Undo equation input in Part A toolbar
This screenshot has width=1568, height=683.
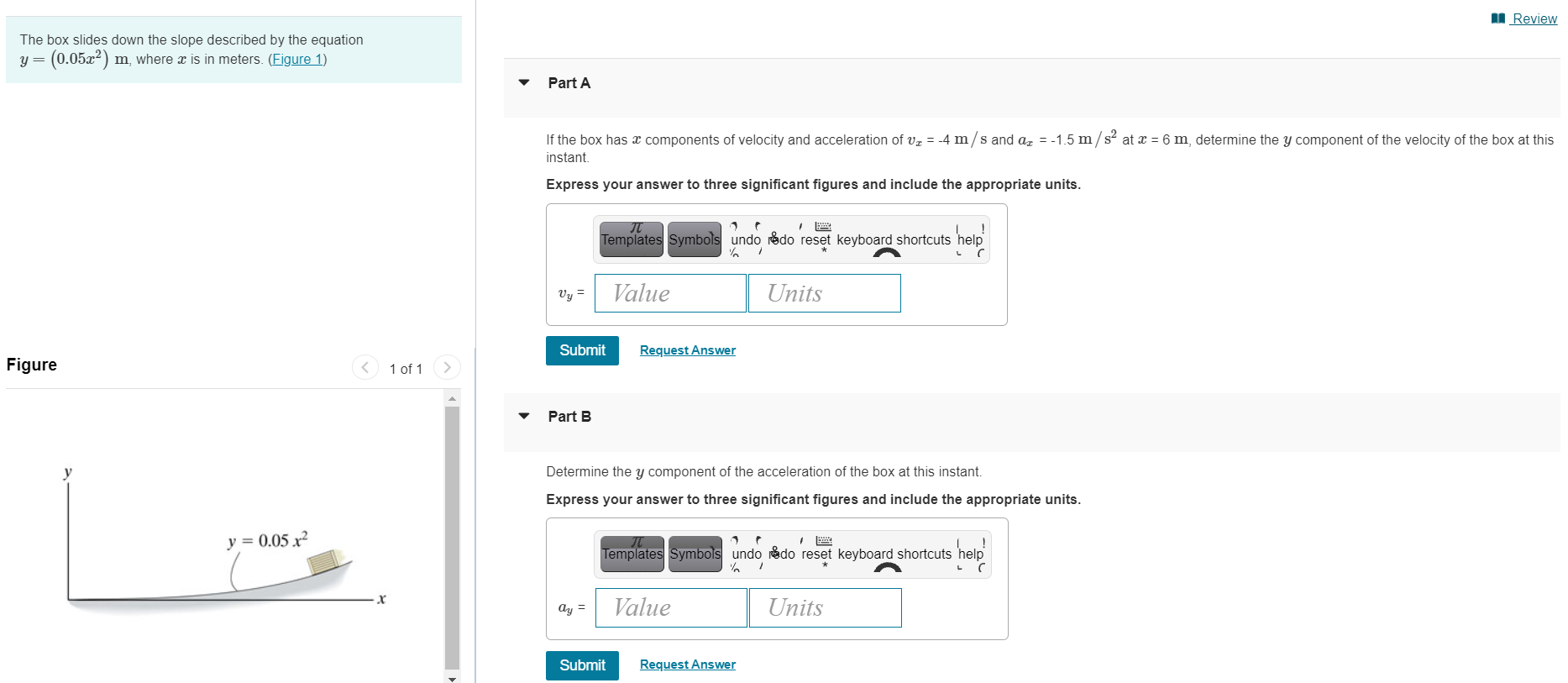click(744, 239)
